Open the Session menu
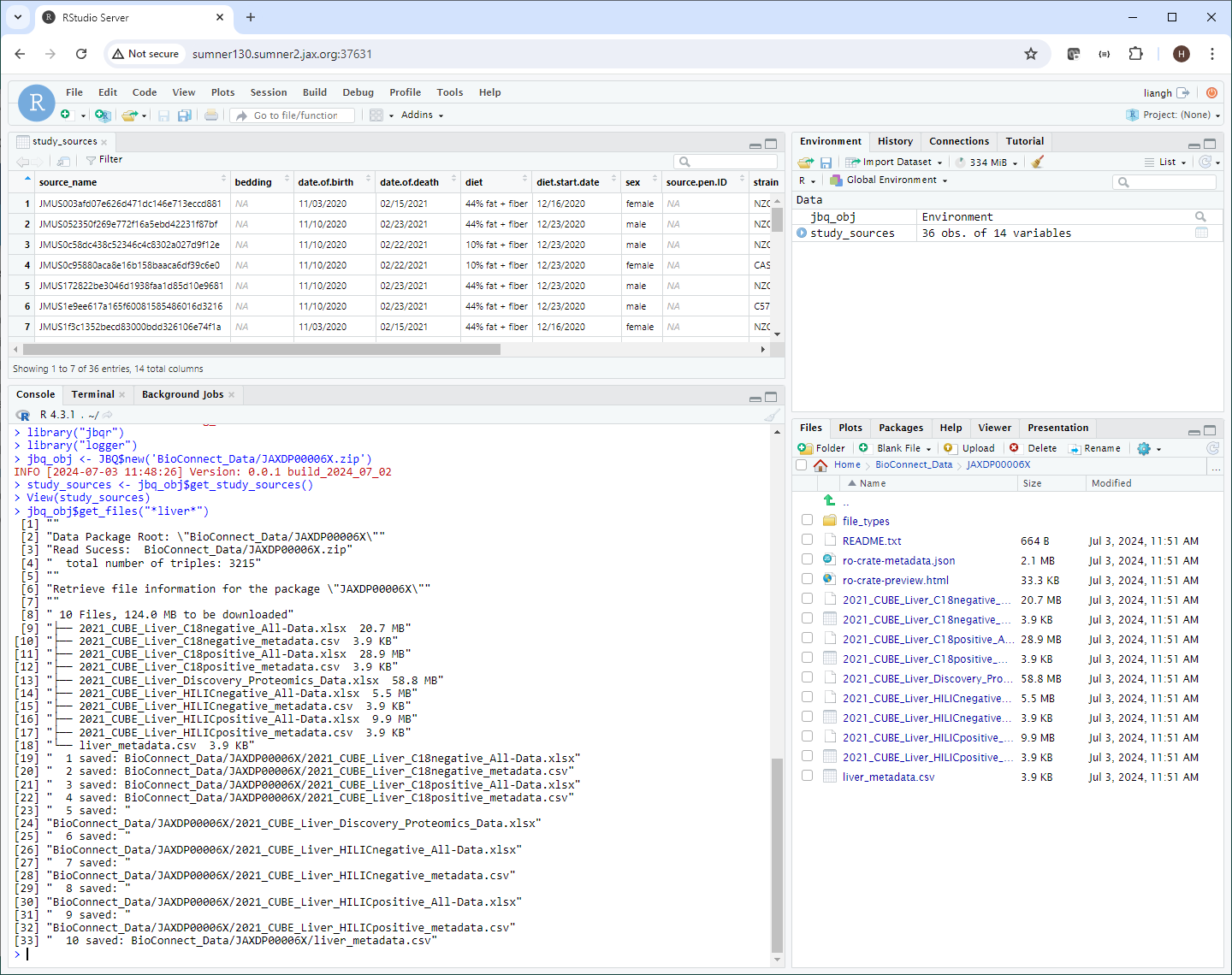 (268, 92)
